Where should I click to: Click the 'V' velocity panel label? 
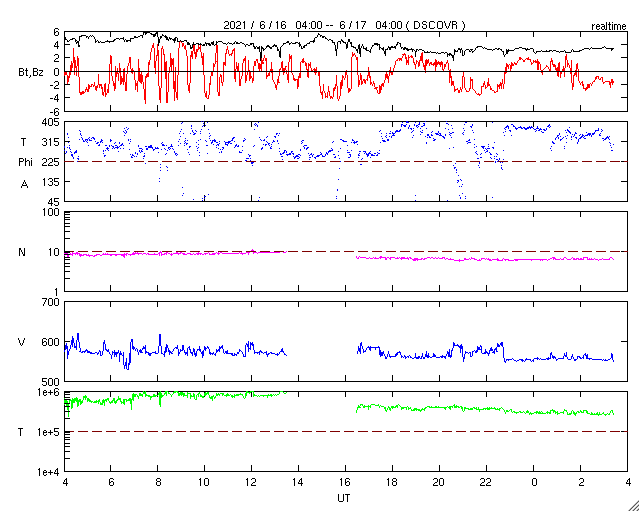21,342
